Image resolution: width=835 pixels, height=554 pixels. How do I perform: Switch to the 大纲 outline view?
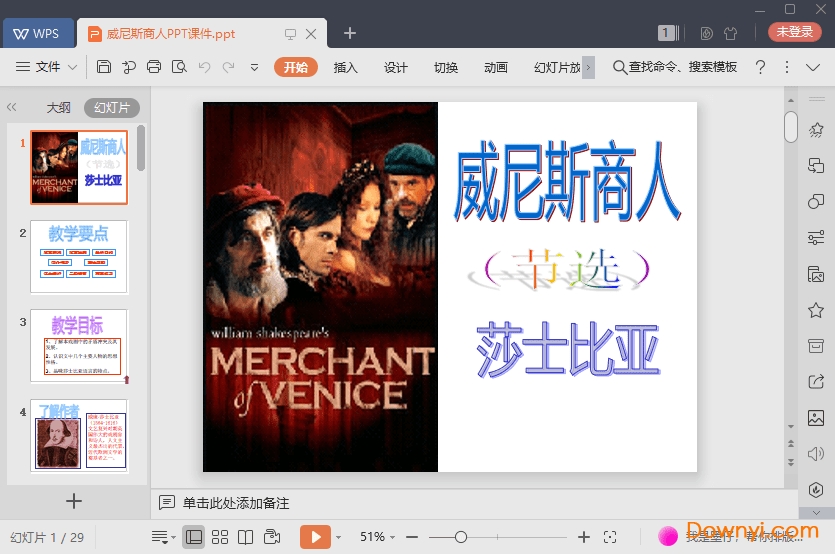(59, 108)
